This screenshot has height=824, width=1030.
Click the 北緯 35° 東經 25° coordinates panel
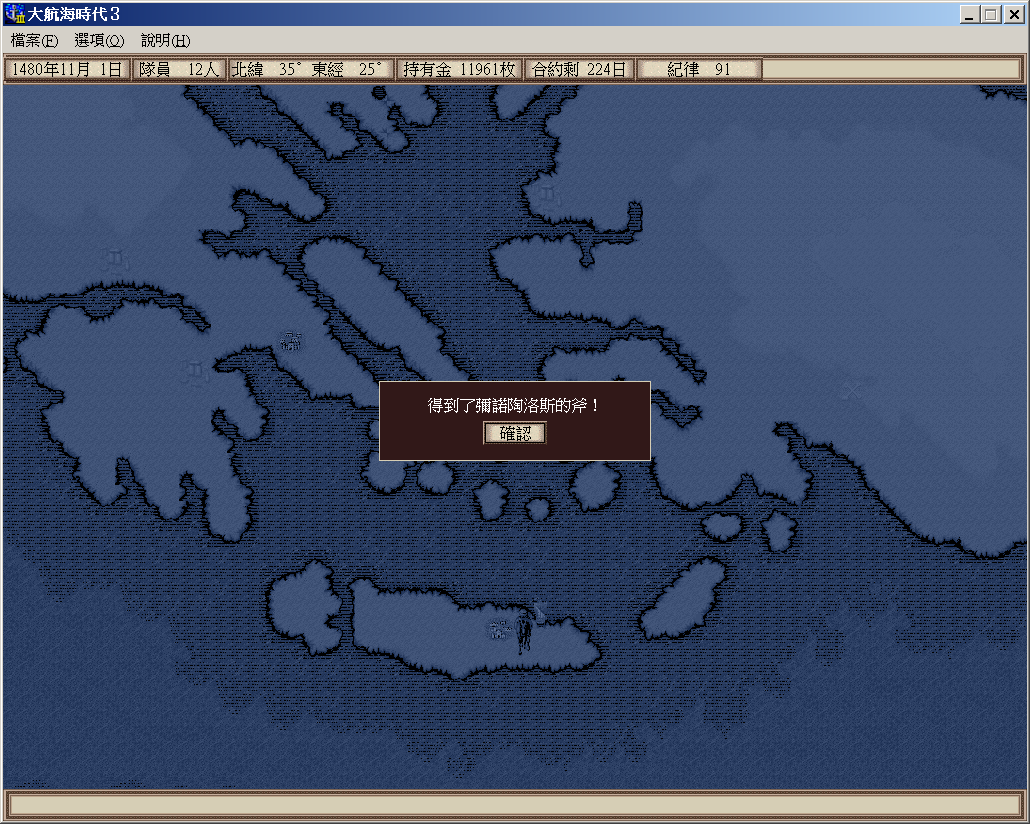310,69
